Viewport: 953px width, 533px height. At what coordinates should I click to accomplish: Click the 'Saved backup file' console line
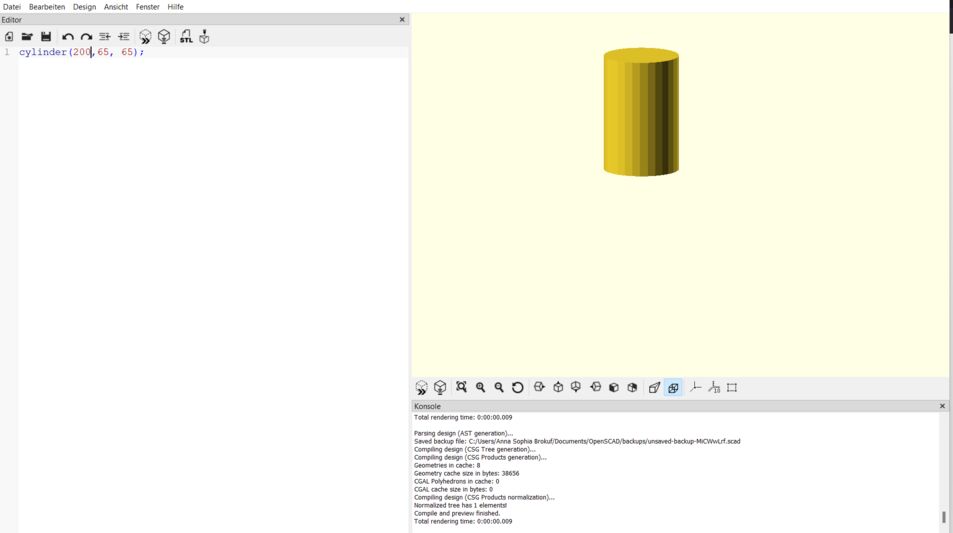coord(577,441)
